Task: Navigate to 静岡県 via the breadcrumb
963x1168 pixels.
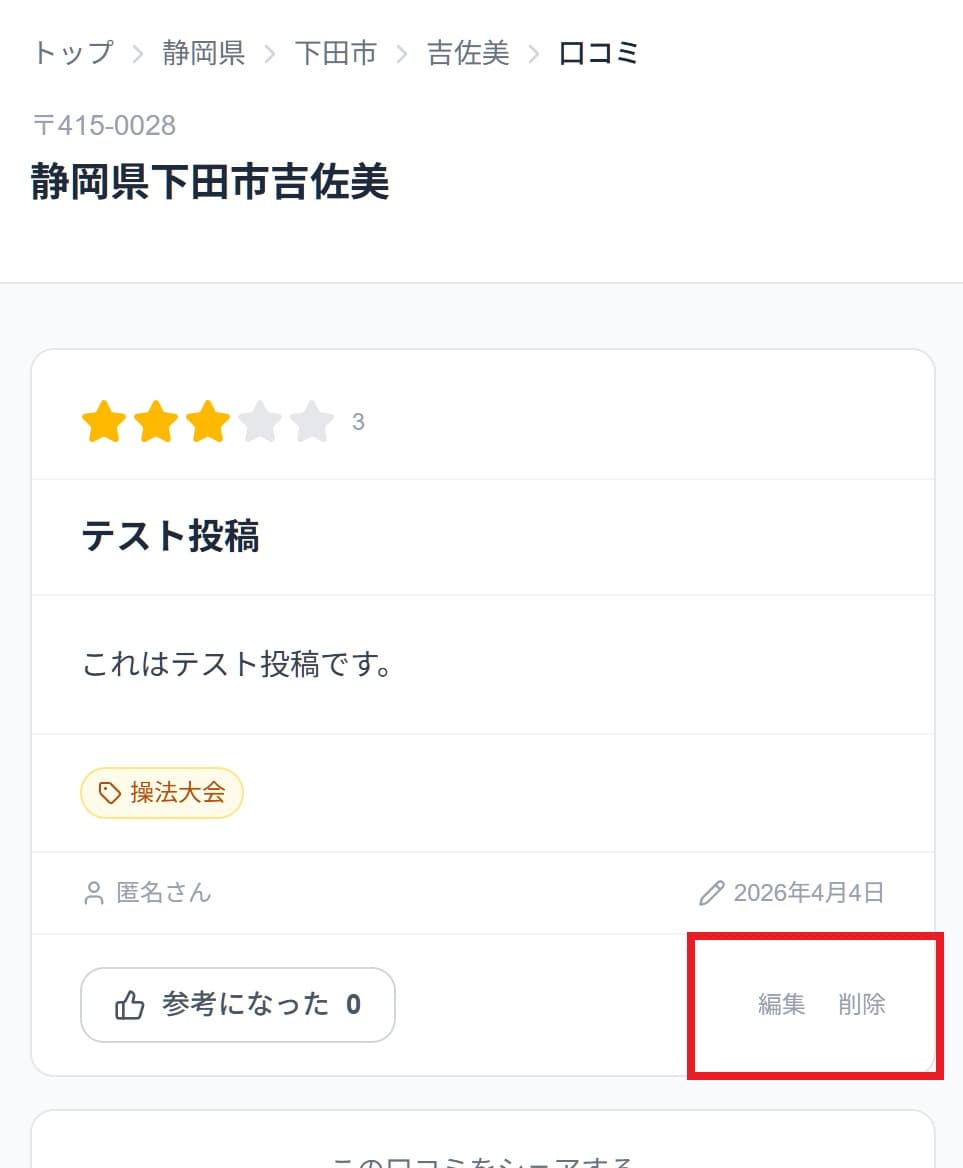Action: (203, 53)
